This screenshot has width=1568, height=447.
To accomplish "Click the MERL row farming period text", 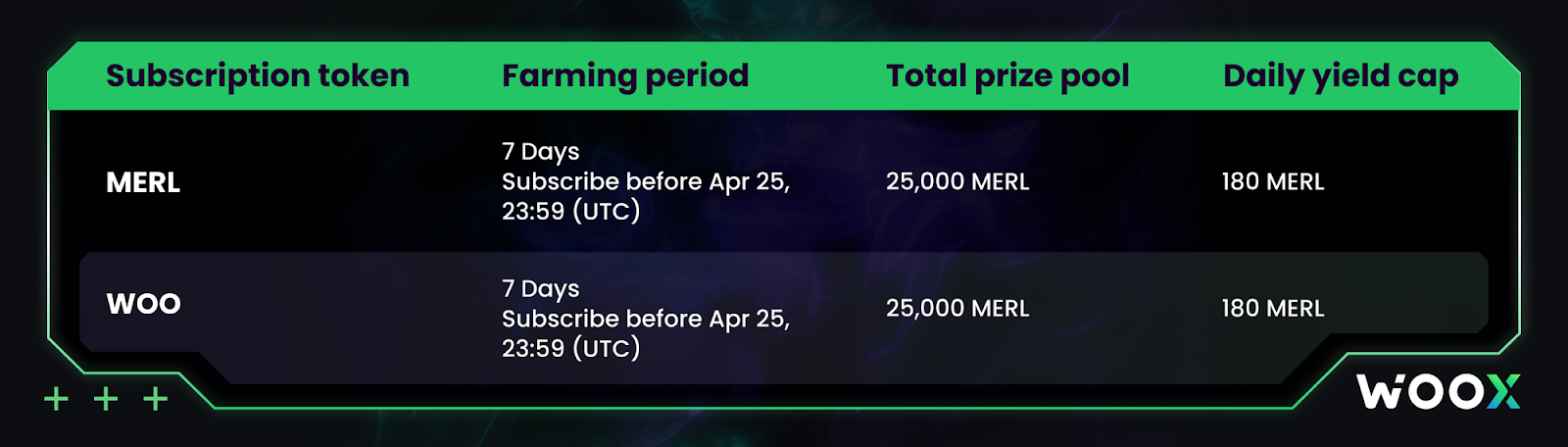I will [646, 181].
